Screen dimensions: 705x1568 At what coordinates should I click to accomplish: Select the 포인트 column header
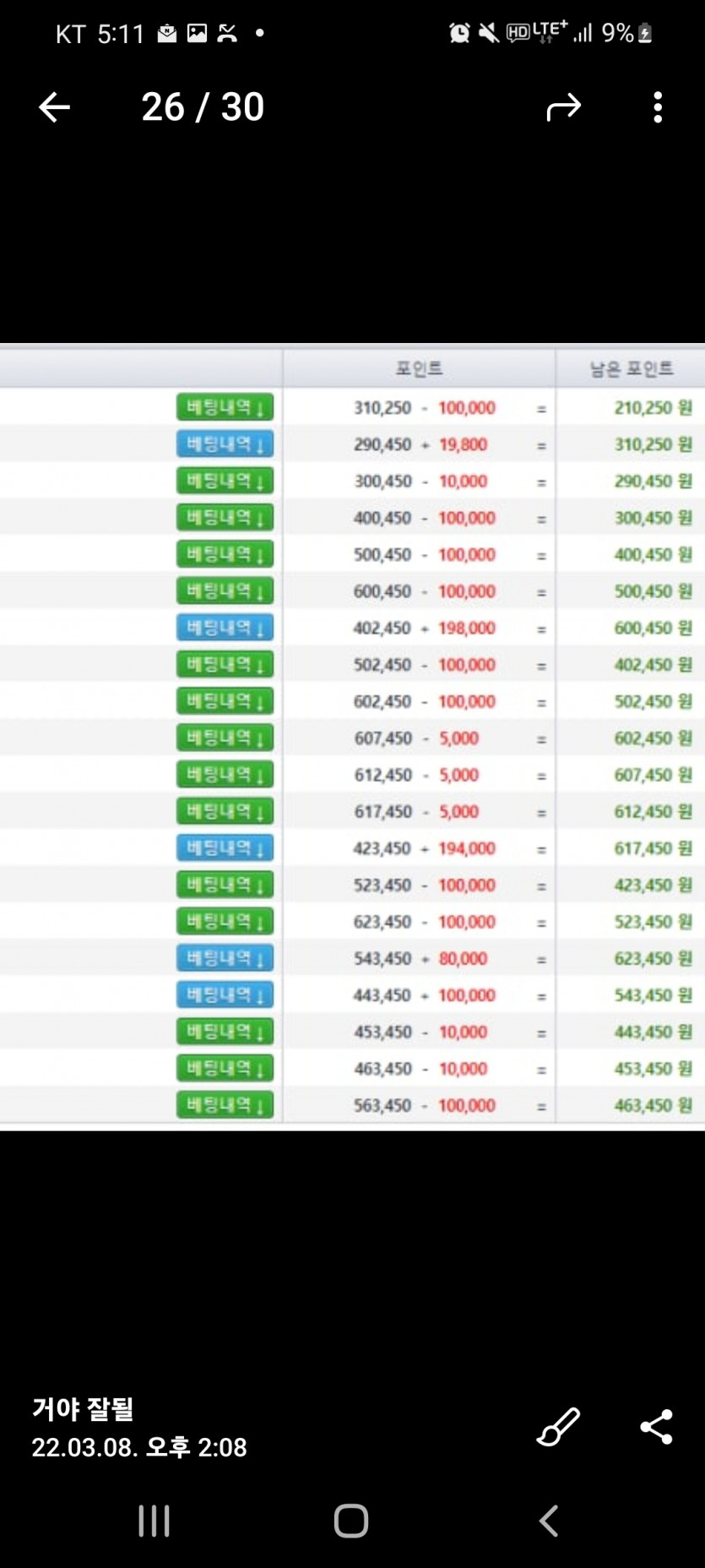point(419,368)
